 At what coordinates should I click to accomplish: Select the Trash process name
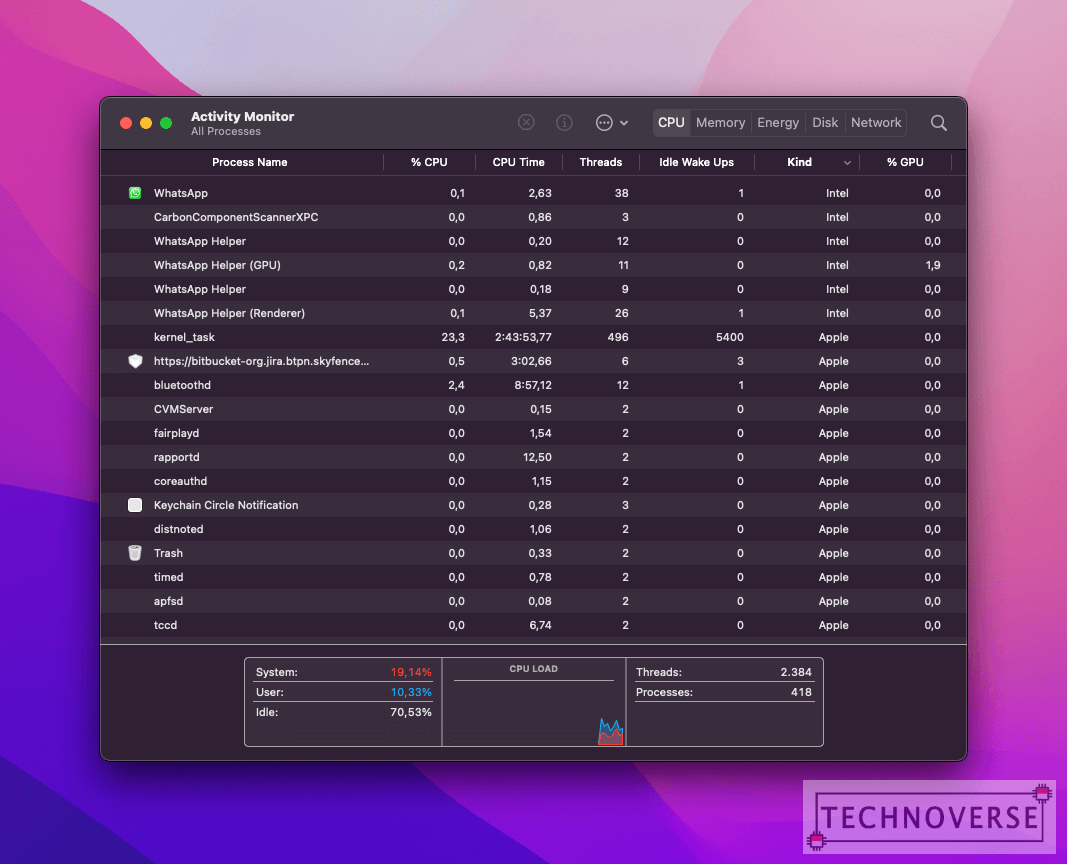168,553
